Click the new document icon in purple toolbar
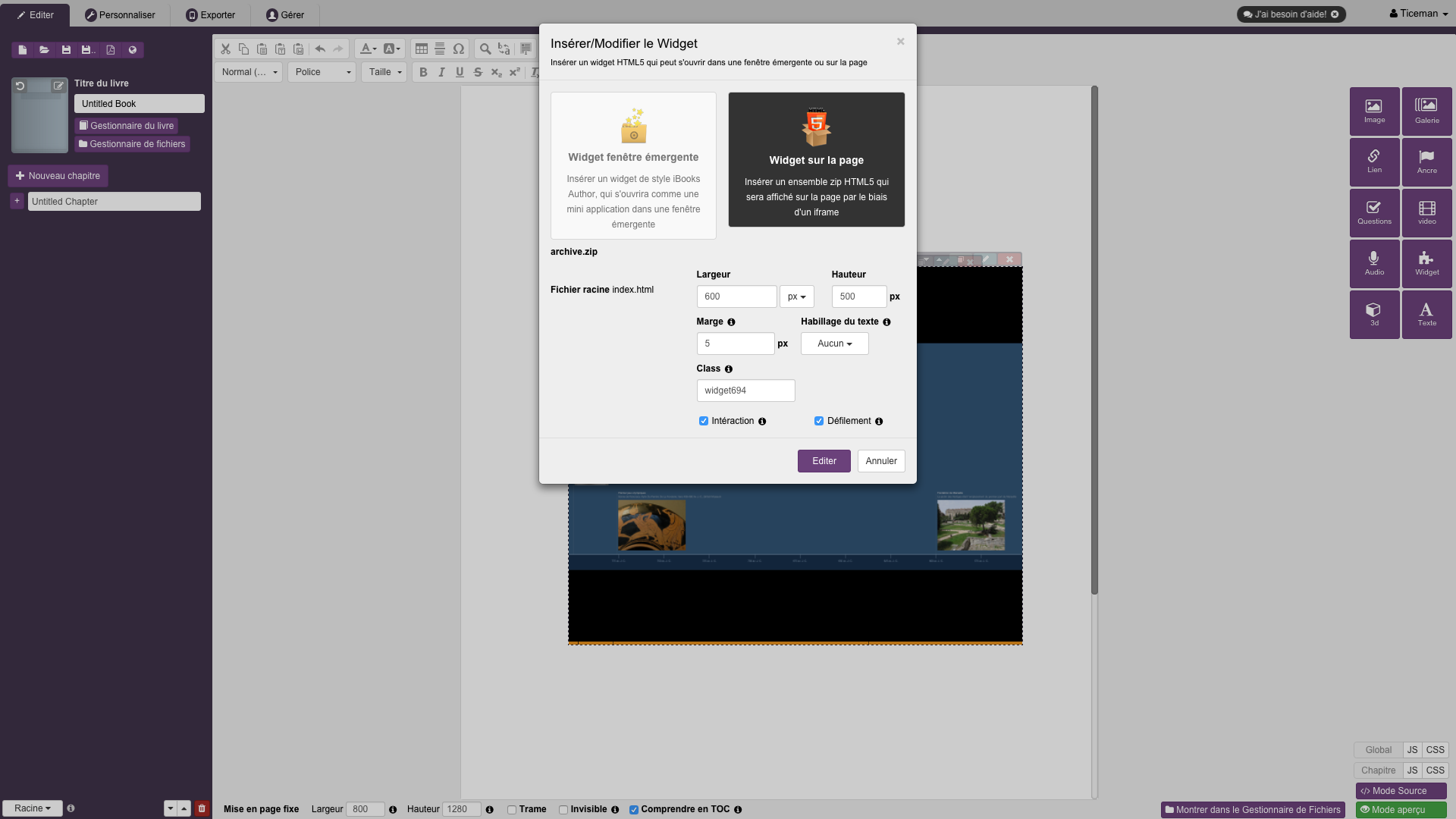 click(x=23, y=50)
